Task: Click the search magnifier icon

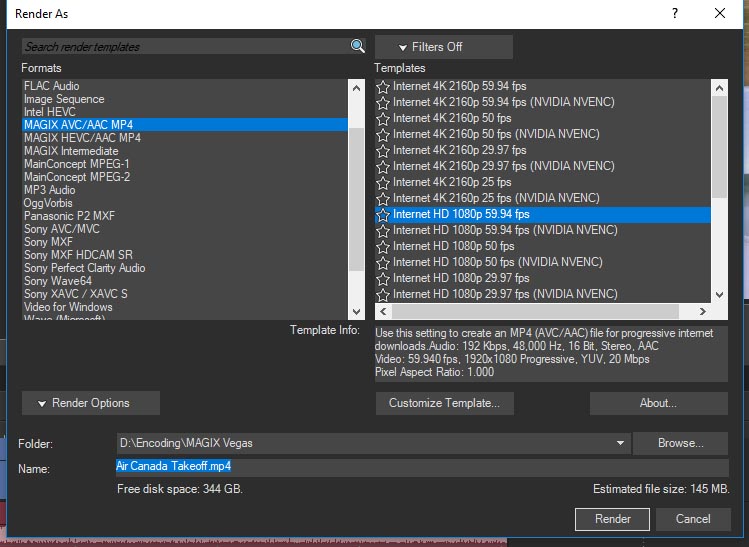Action: (x=358, y=46)
